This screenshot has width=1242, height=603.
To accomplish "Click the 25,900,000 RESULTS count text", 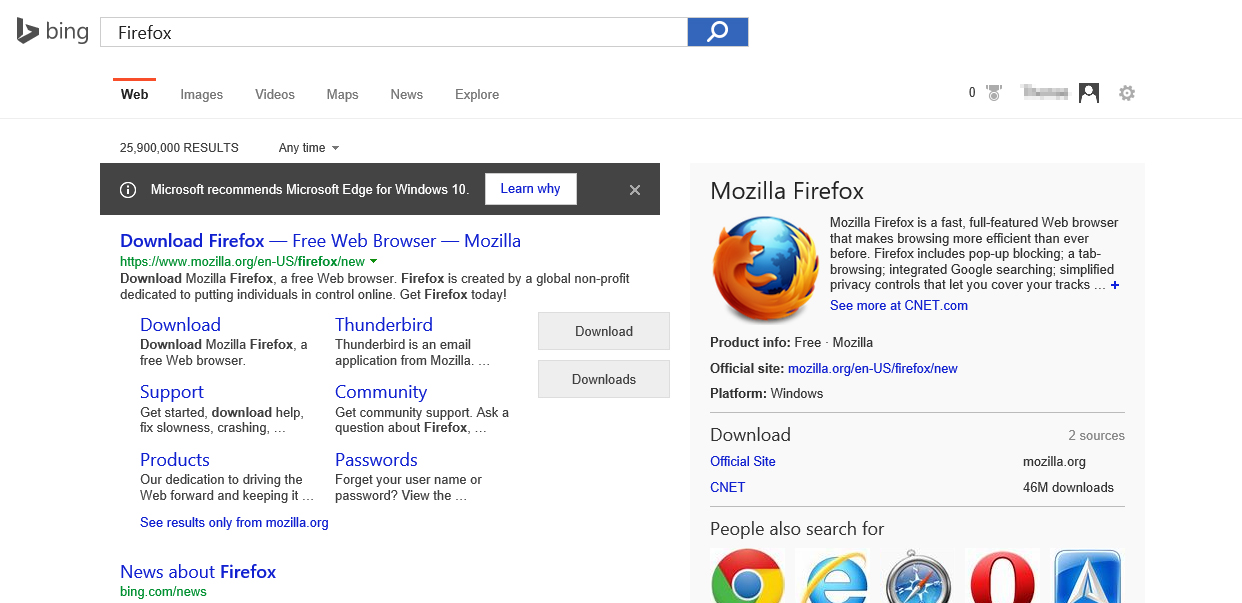I will click(x=179, y=148).
